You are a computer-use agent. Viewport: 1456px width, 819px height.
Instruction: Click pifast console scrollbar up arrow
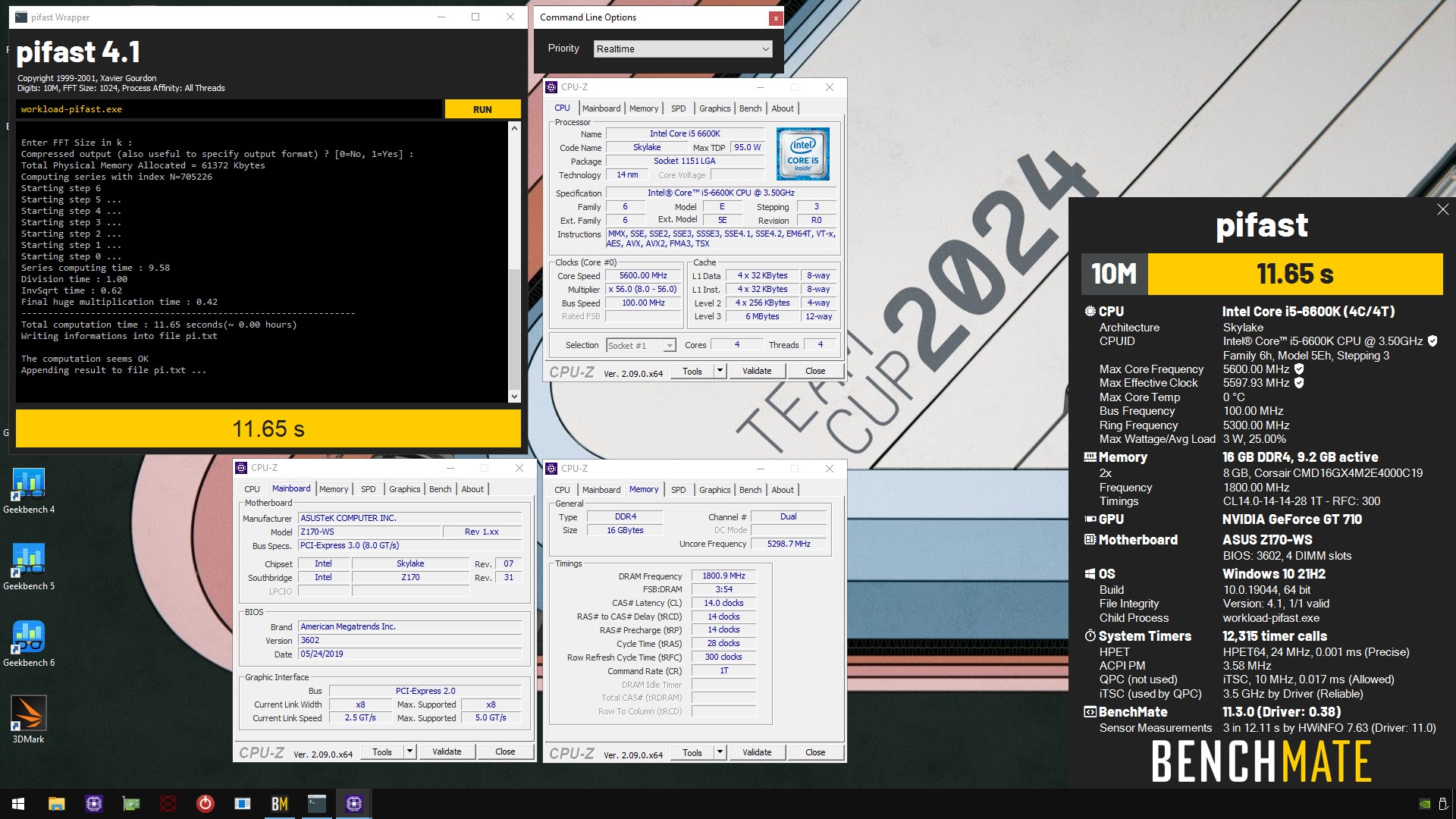pyautogui.click(x=514, y=128)
